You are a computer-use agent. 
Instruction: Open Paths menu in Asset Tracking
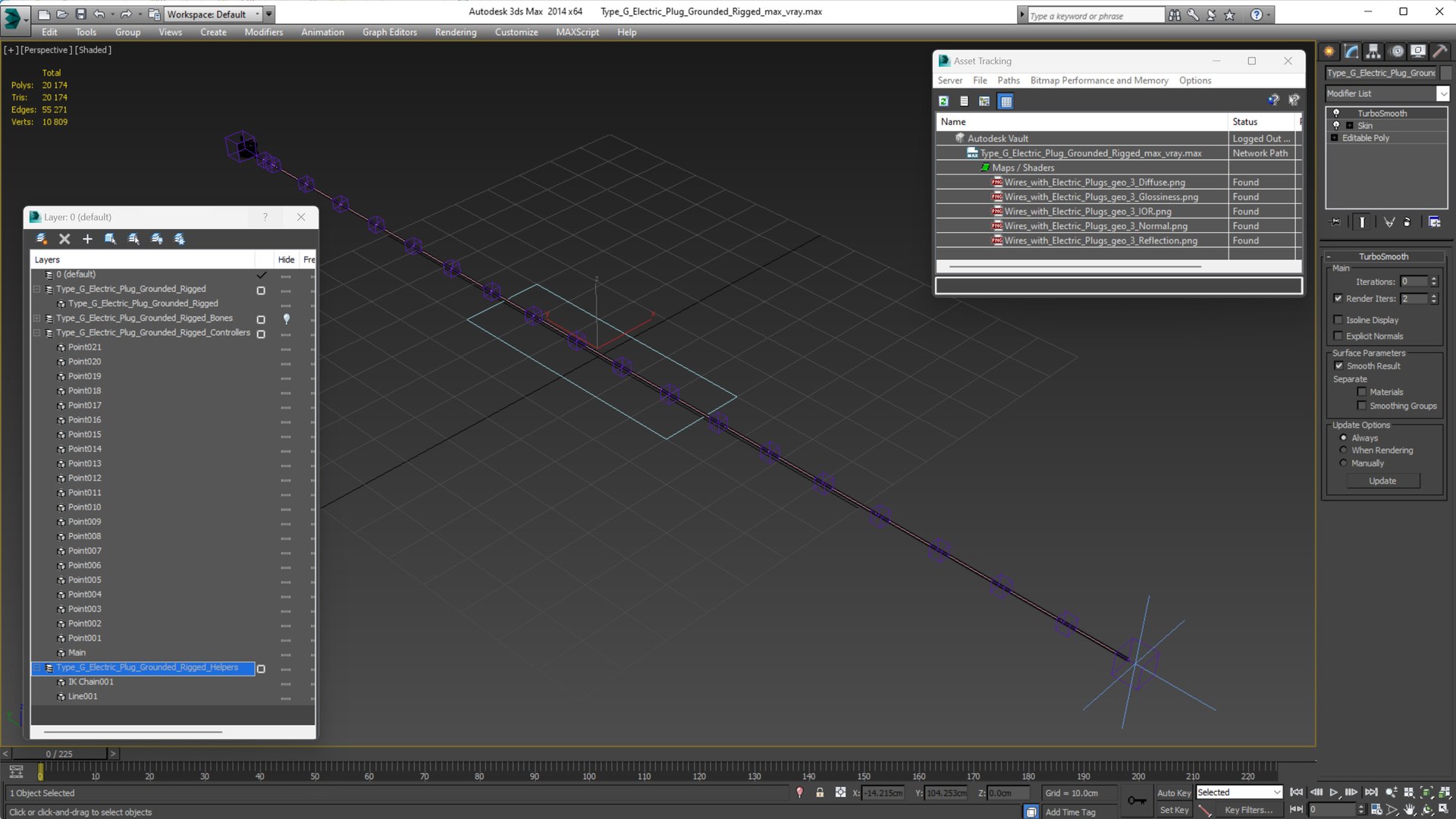1008,80
